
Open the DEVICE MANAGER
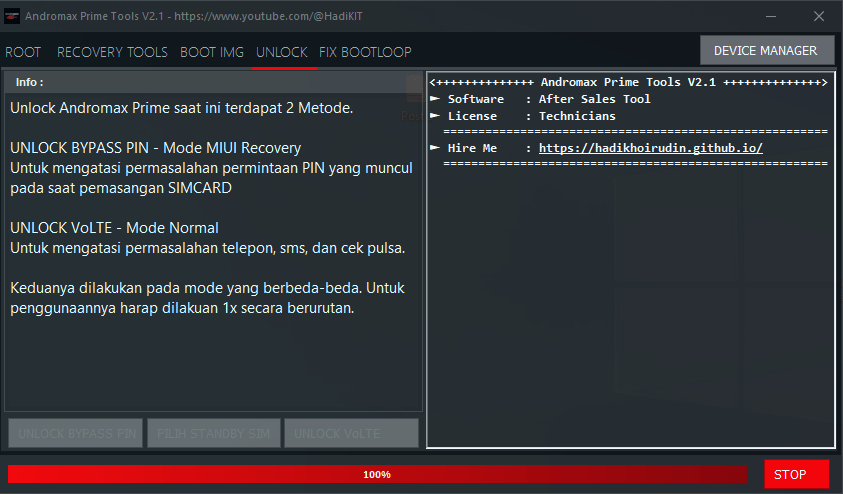pyautogui.click(x=767, y=51)
